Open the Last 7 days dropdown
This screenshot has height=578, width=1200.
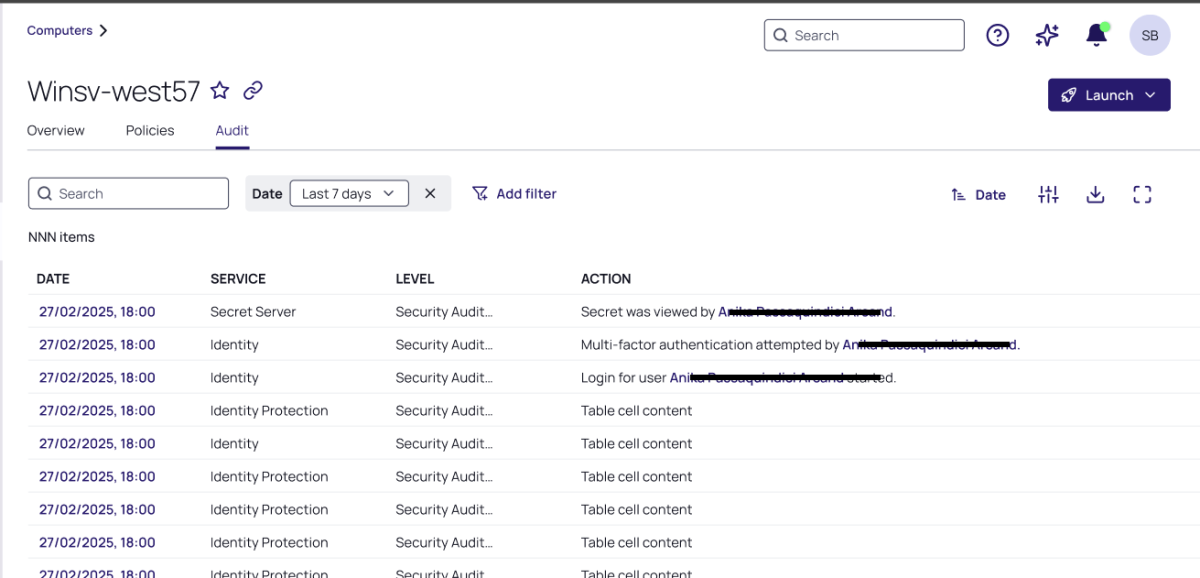tap(349, 194)
